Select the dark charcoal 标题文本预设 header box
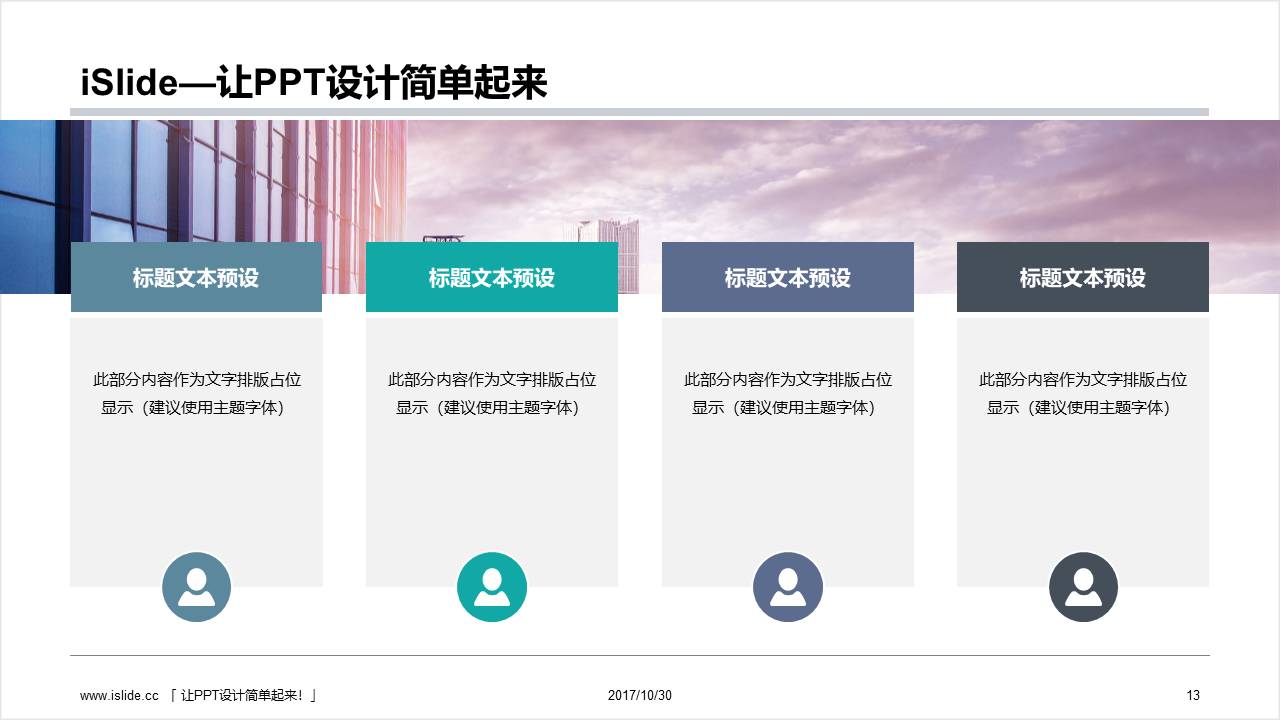The height and width of the screenshot is (720, 1280). point(1083,277)
